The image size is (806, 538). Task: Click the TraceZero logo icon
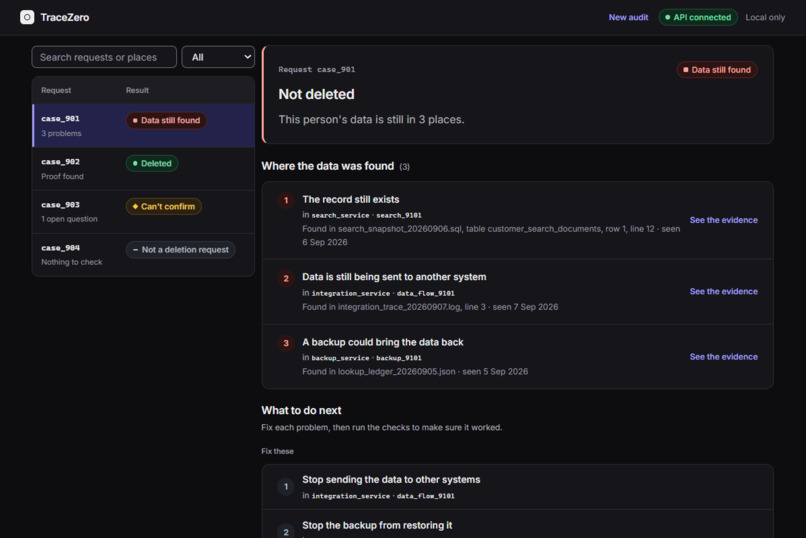point(27,17)
